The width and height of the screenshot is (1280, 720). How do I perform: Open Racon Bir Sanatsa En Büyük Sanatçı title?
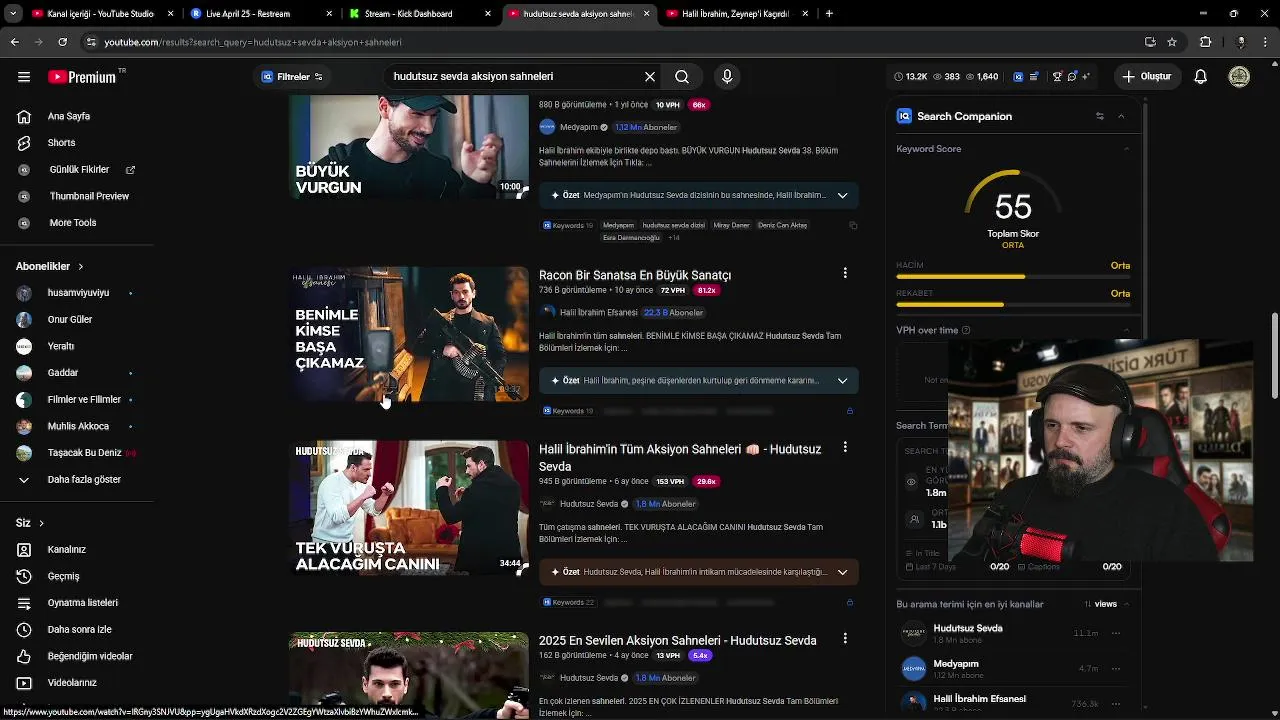pos(635,275)
